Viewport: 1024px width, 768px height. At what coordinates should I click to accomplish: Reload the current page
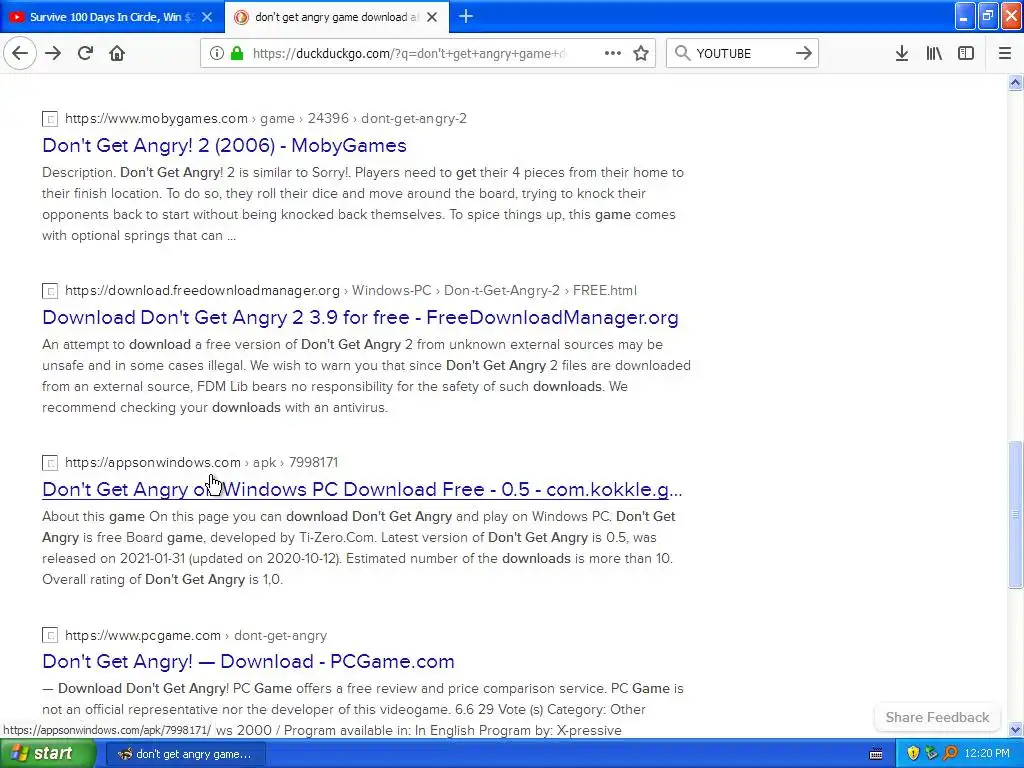pyautogui.click(x=85, y=53)
